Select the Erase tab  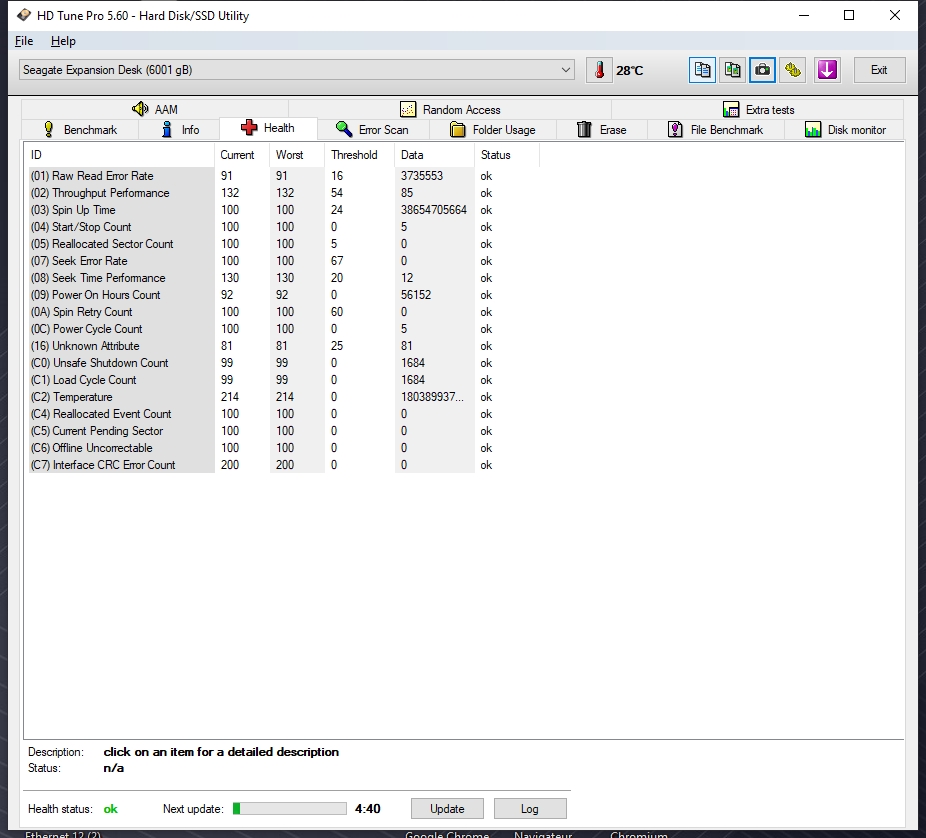coord(601,130)
